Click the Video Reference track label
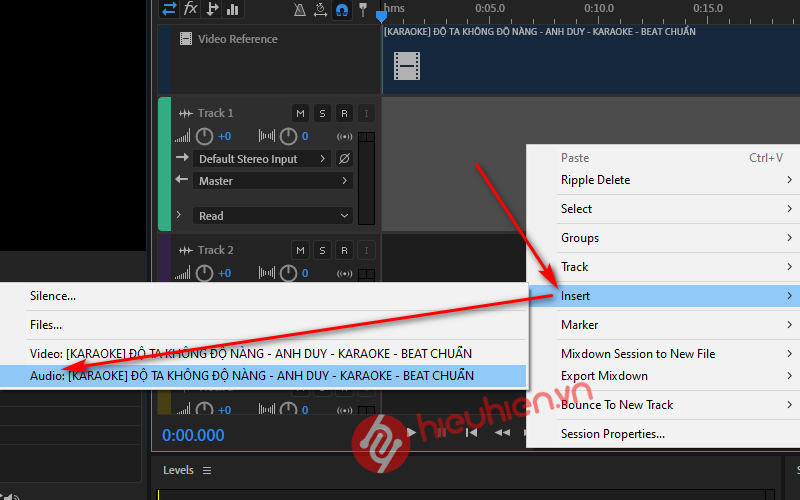Screen dimensions: 800x500 [238, 39]
